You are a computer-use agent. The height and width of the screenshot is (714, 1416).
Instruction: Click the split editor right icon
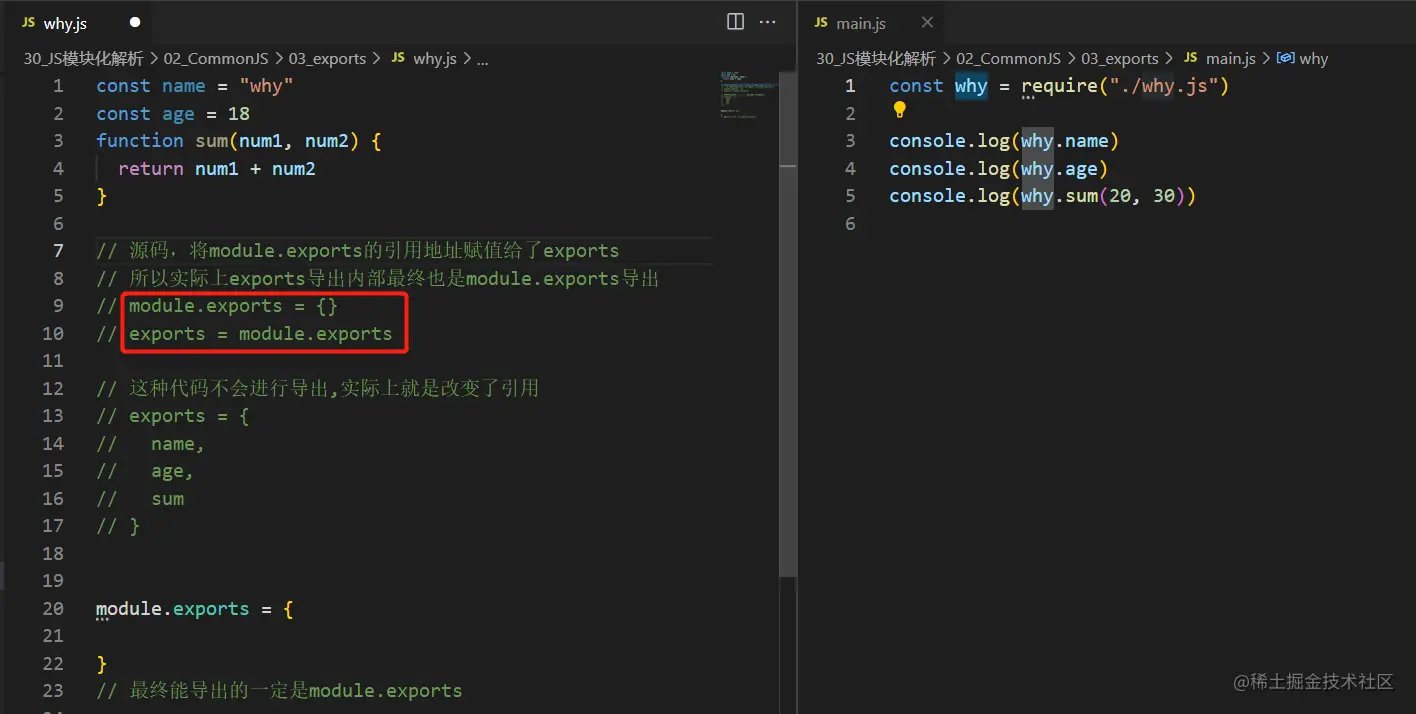coord(735,22)
